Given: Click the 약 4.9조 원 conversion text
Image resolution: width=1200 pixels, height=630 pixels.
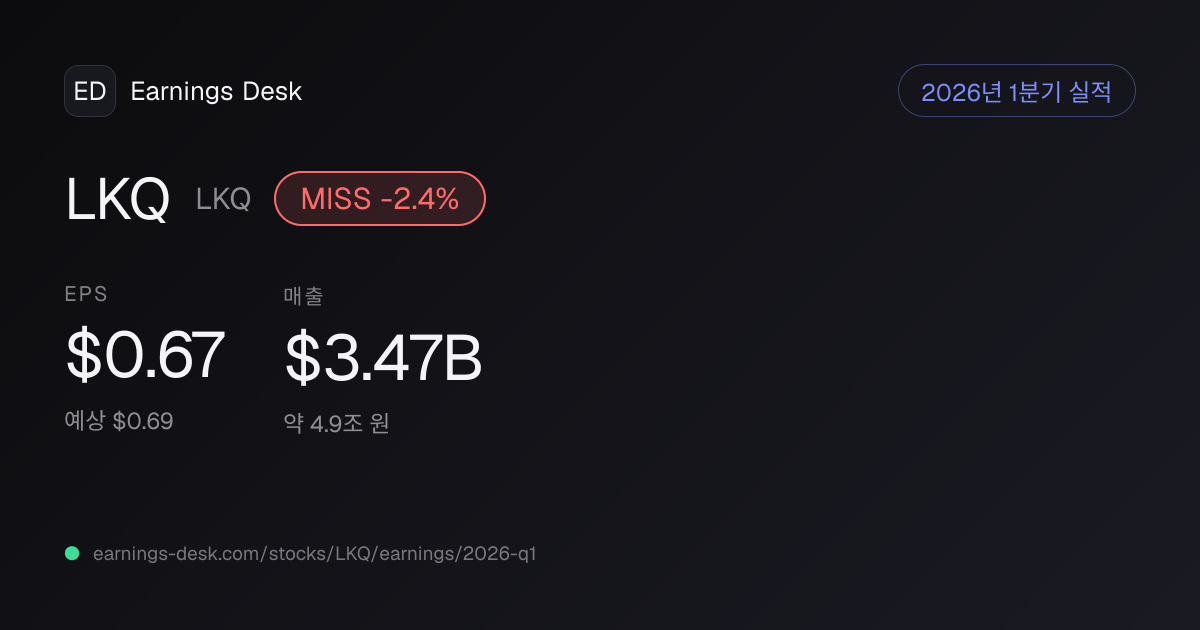Looking at the screenshot, I should (x=337, y=423).
